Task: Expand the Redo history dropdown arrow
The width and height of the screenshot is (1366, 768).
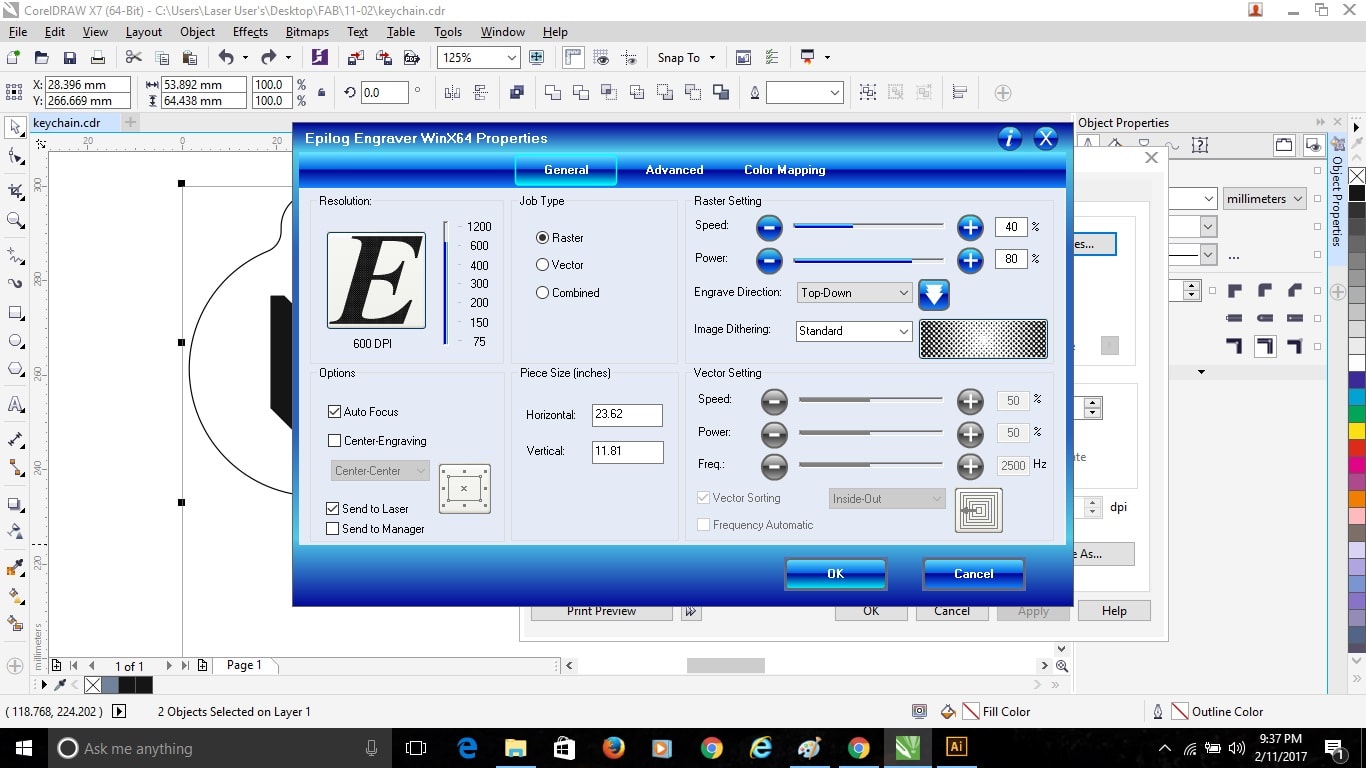Action: click(289, 58)
